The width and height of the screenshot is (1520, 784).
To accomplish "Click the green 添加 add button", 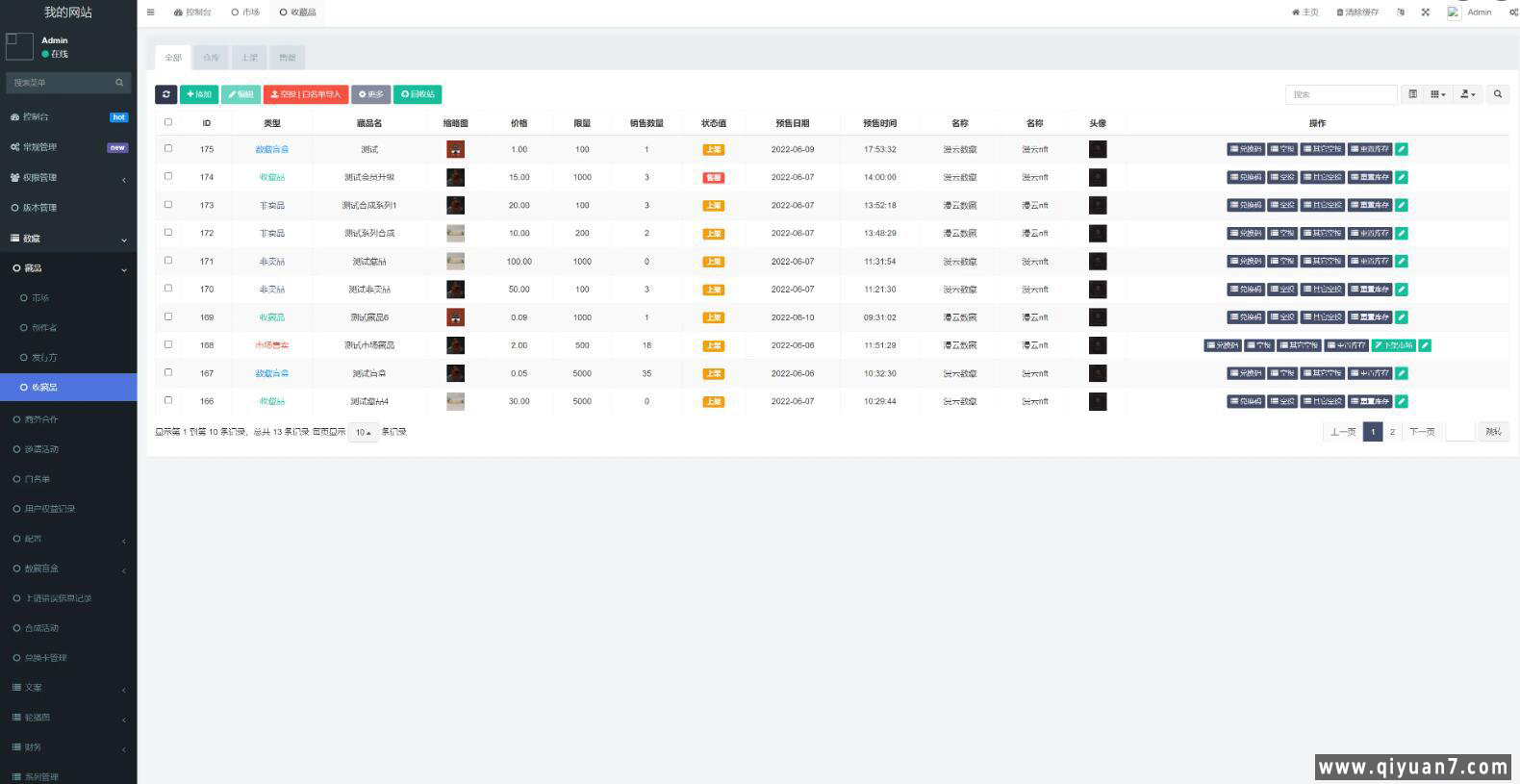I will pos(199,94).
